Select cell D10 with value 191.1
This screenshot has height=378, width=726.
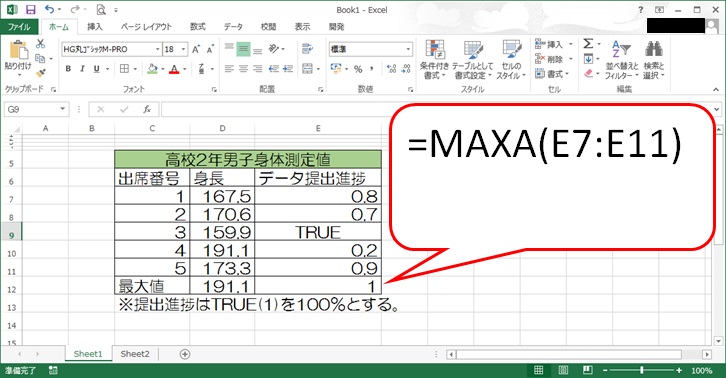pyautogui.click(x=222, y=250)
